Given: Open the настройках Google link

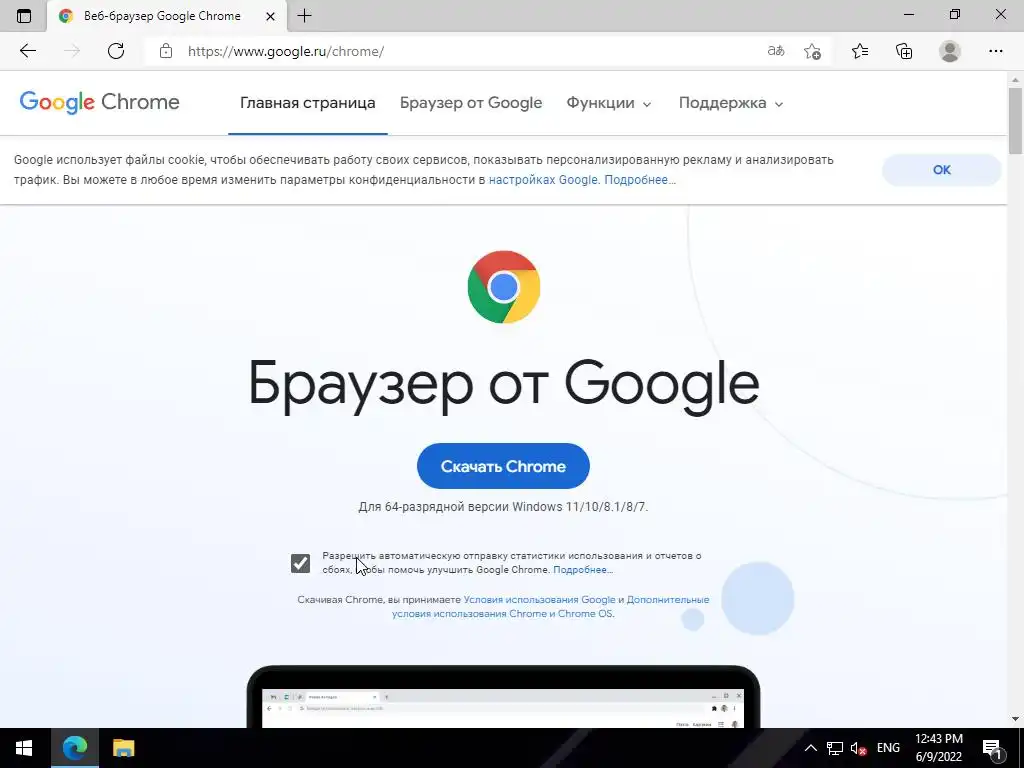Looking at the screenshot, I should click(543, 180).
